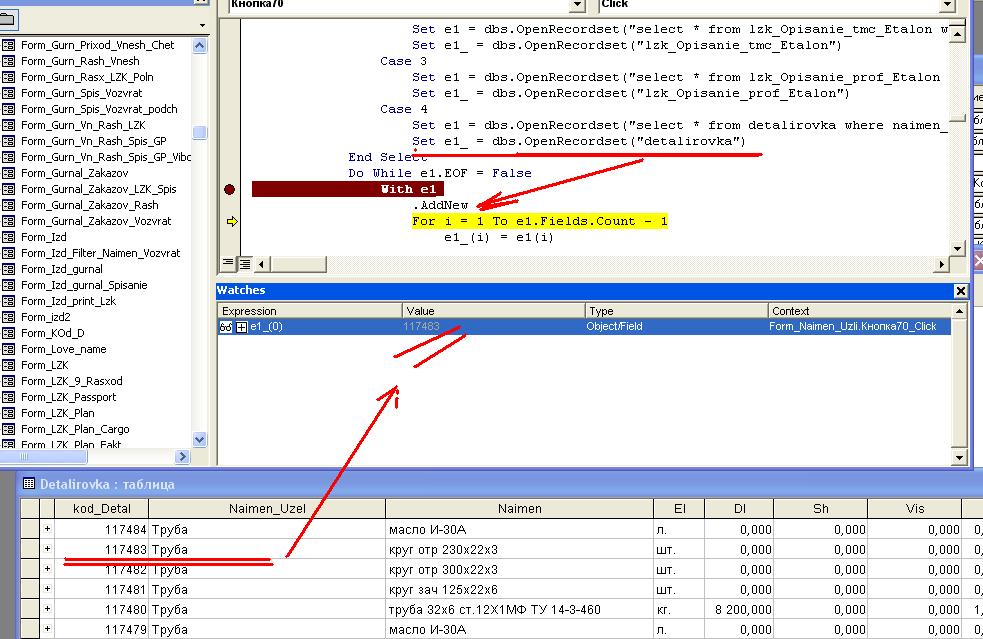
Task: Click the form icon beside Form_Love_name
Action: click(x=8, y=349)
